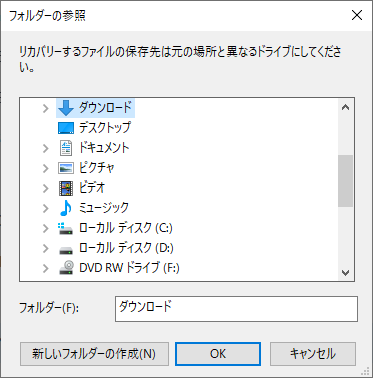Viewport: 373px width, 378px height.
Task: Confirm with the OK button
Action: [x=218, y=354]
